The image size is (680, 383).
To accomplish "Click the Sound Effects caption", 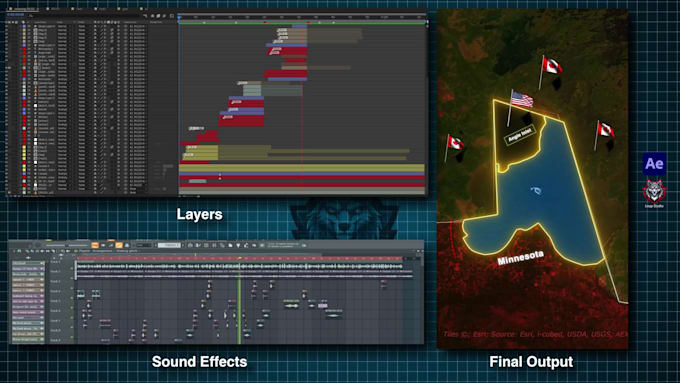I will [x=199, y=362].
